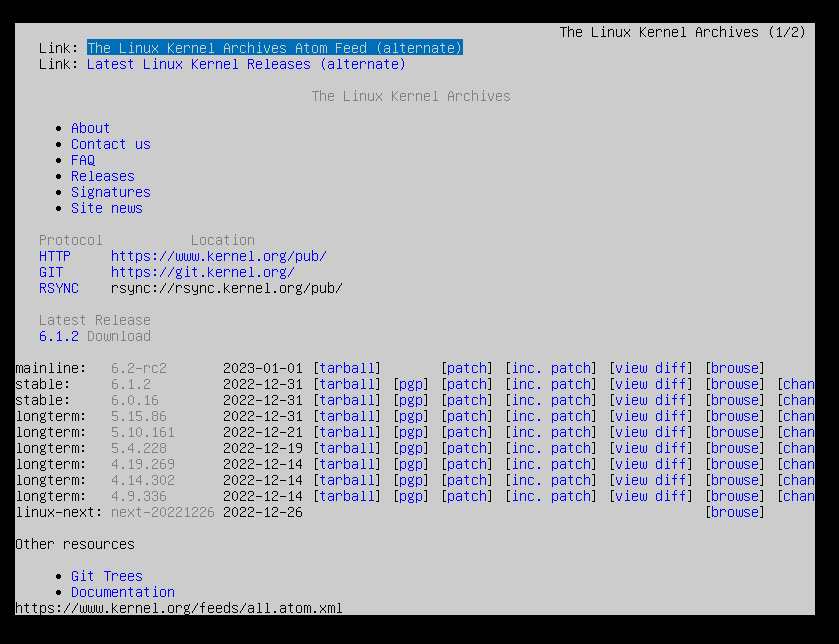Click the 2022-12-26 linux-next date
Image resolution: width=839 pixels, height=644 pixels.
[263, 513]
